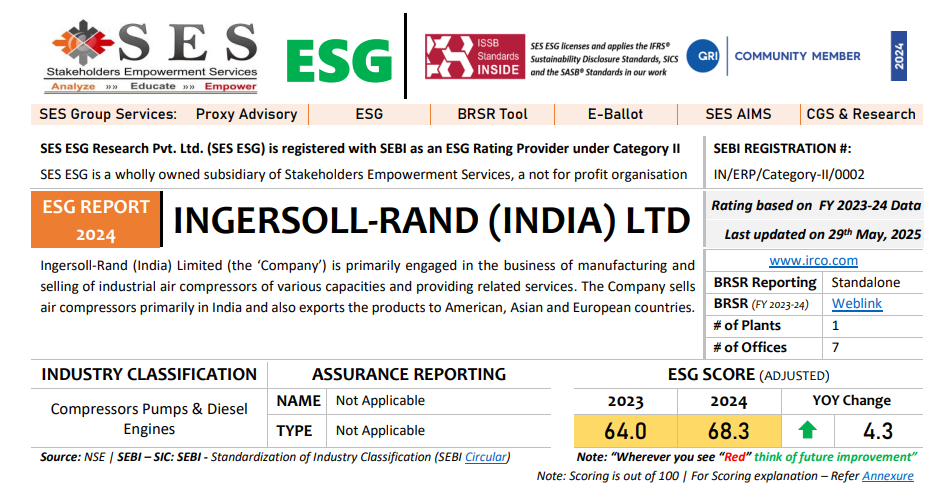Open the SES AIMS service item
This screenshot has height=487, width=950.
click(x=738, y=114)
